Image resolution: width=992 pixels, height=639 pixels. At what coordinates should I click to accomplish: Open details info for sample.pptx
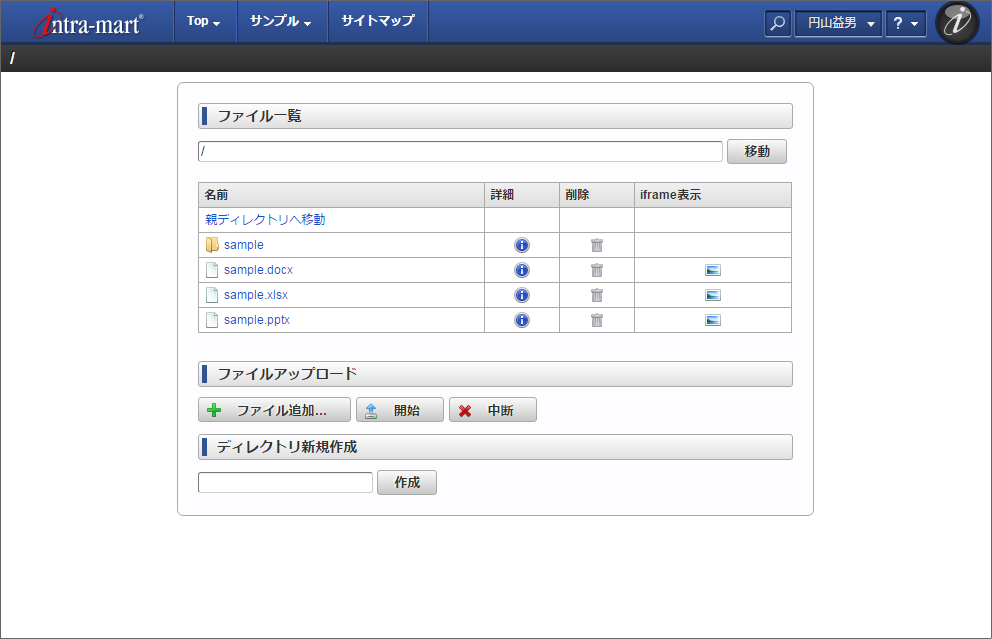point(522,320)
